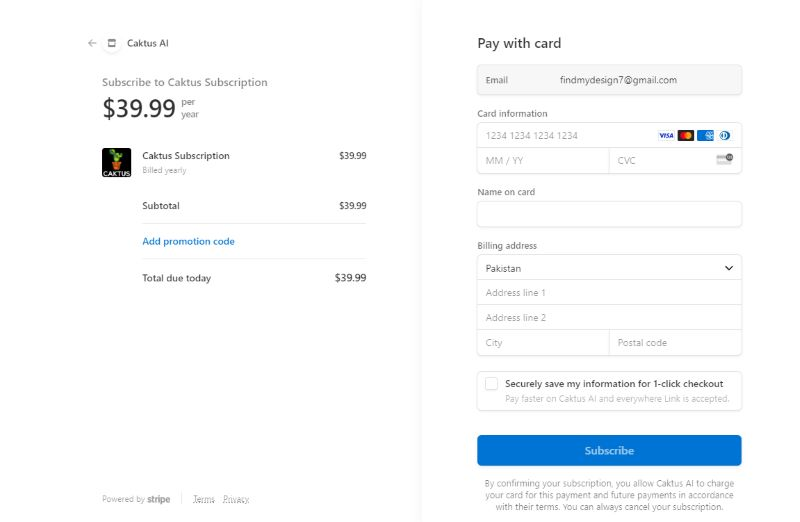This screenshot has height=522, width=800.
Task: Focus the Address line 2 field
Action: point(609,318)
